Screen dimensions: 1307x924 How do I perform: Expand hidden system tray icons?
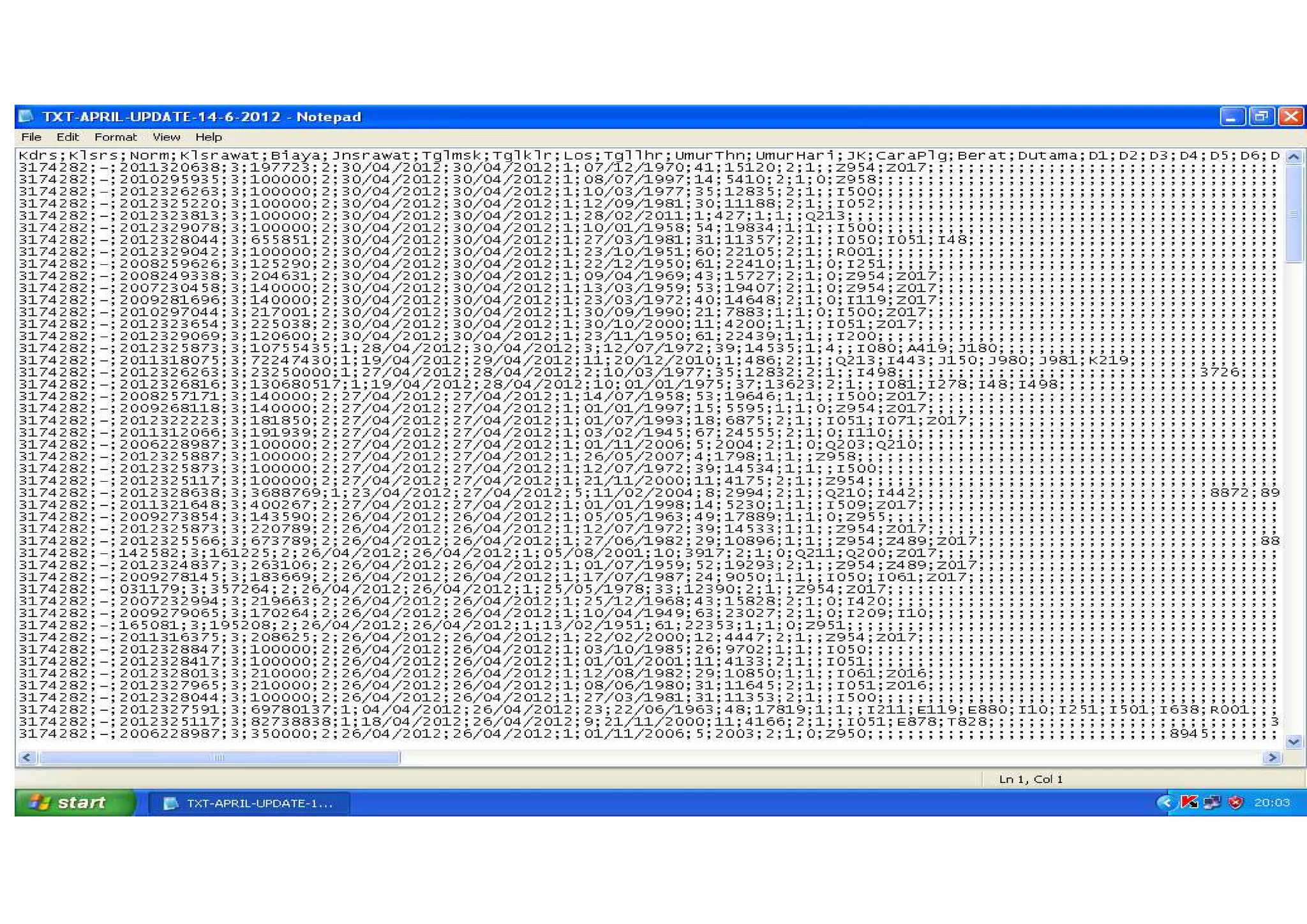[1165, 802]
